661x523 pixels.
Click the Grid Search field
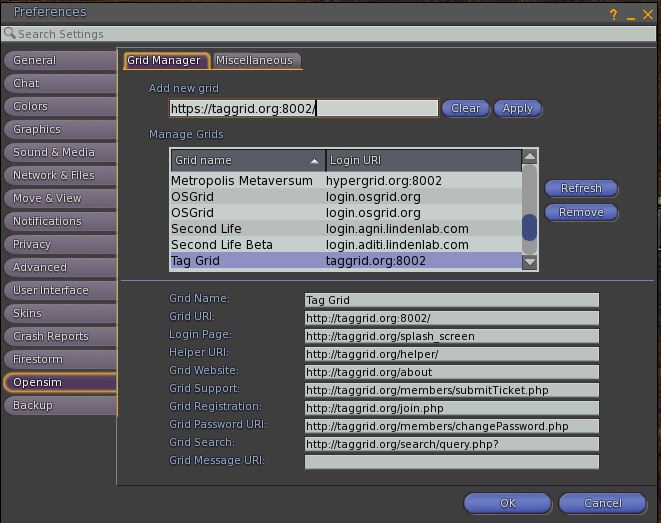451,444
